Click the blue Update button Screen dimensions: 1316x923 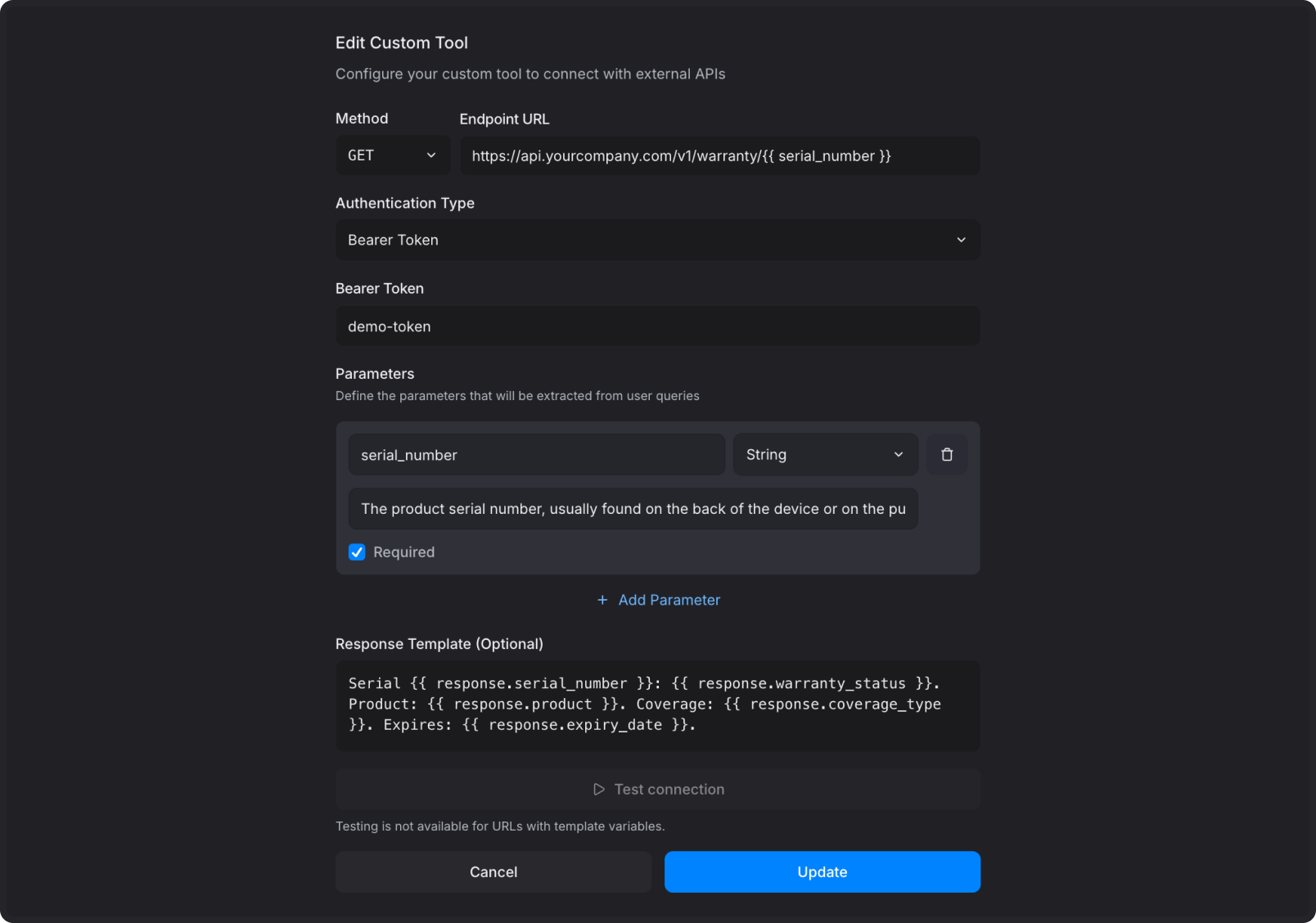[x=822, y=872]
